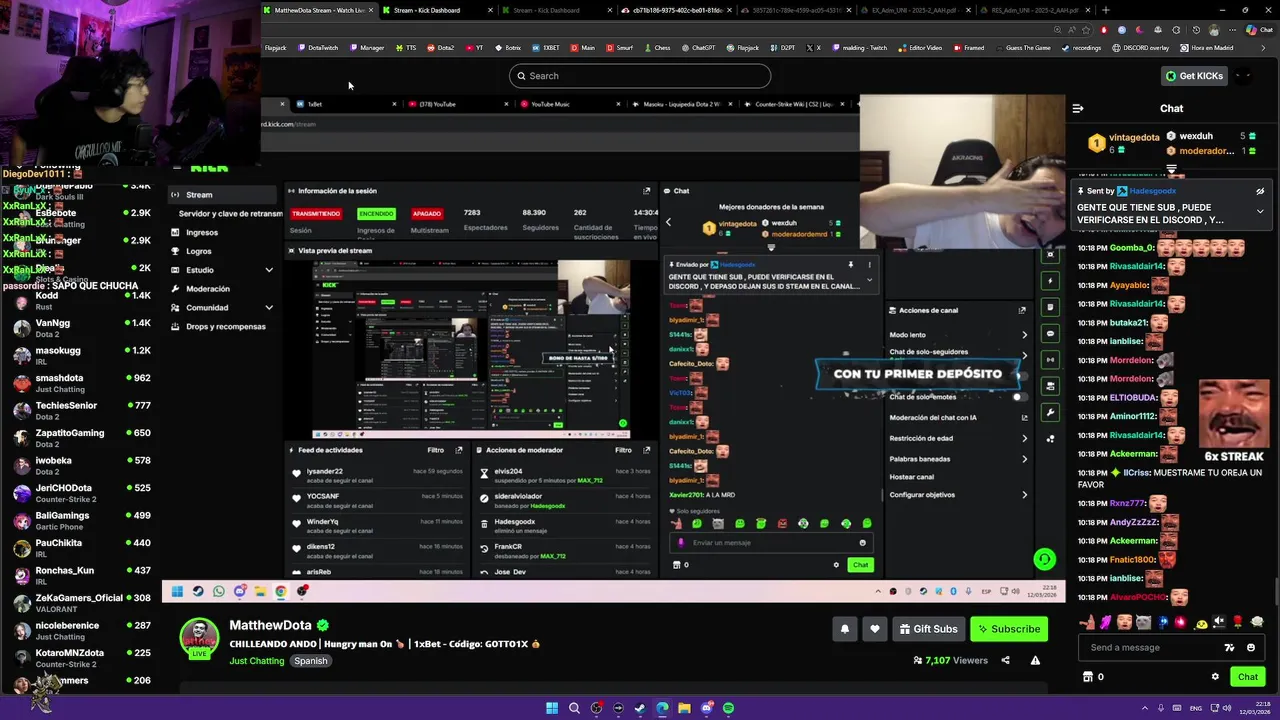
Task: Send the blue glowing quick emote
Action: (1163, 622)
